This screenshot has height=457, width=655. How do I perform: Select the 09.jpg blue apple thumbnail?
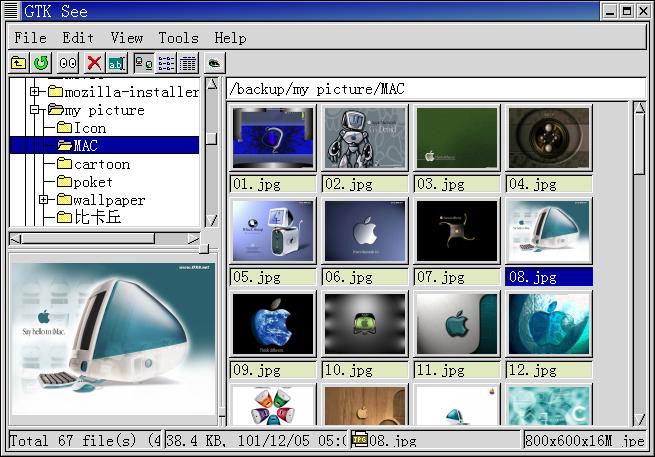(273, 324)
